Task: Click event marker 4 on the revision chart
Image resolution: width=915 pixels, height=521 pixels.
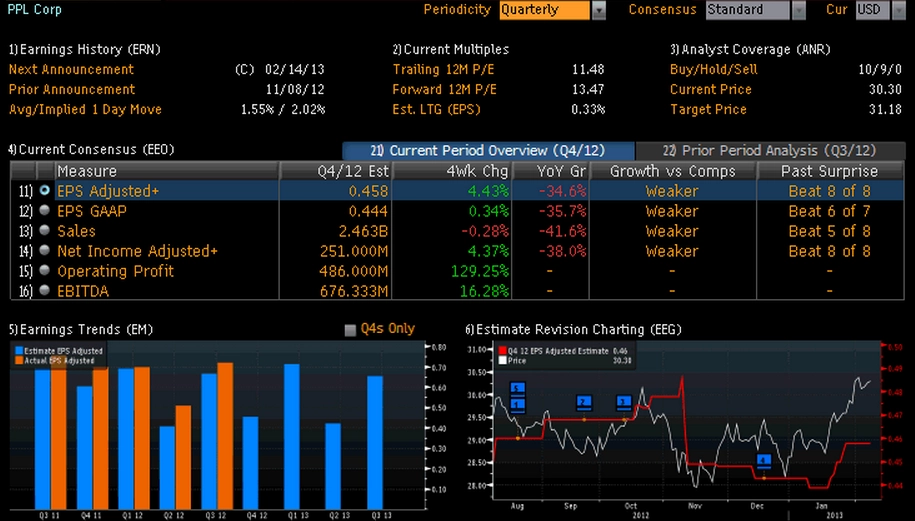Action: (x=764, y=461)
